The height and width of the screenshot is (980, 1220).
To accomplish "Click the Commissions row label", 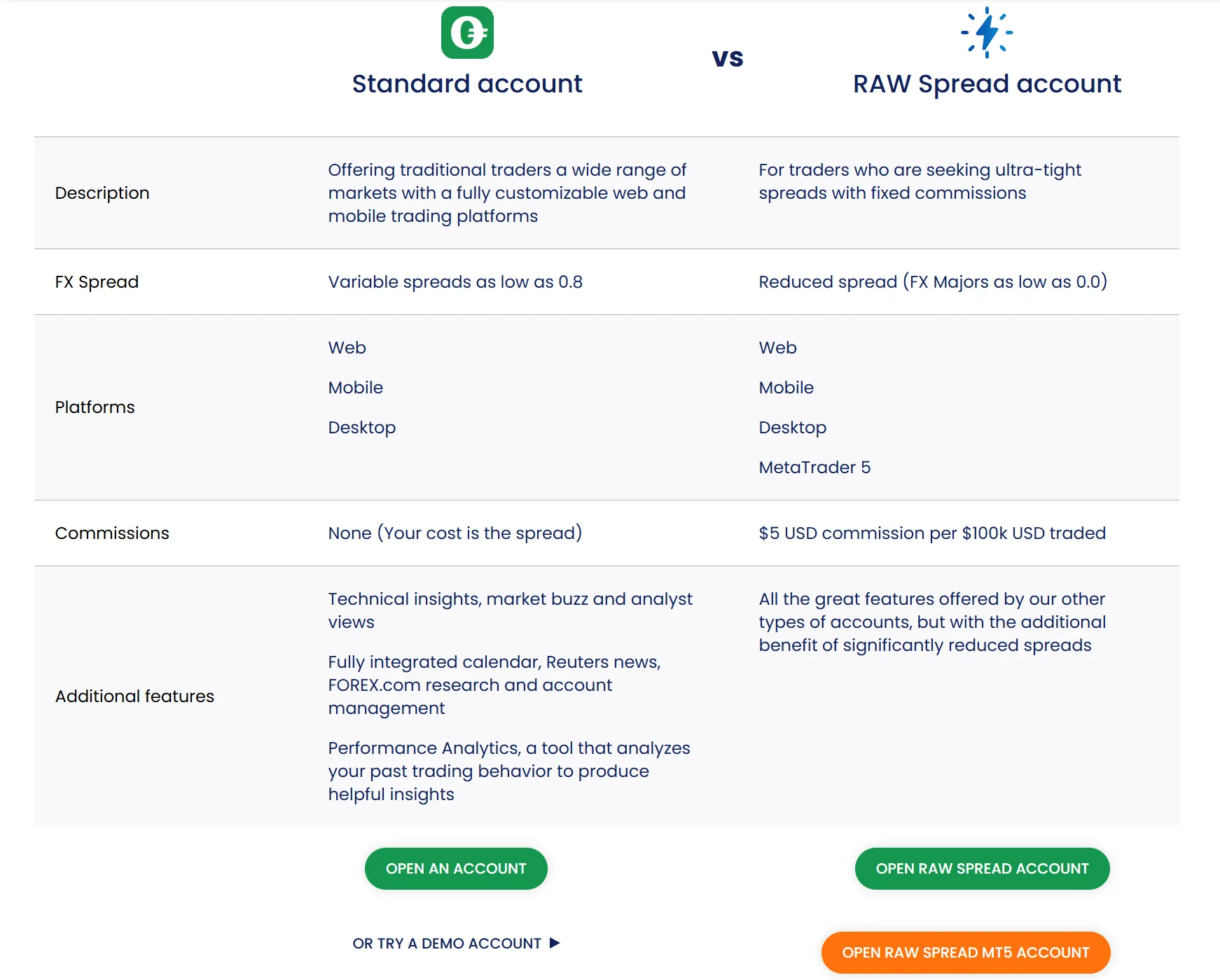I will click(112, 533).
